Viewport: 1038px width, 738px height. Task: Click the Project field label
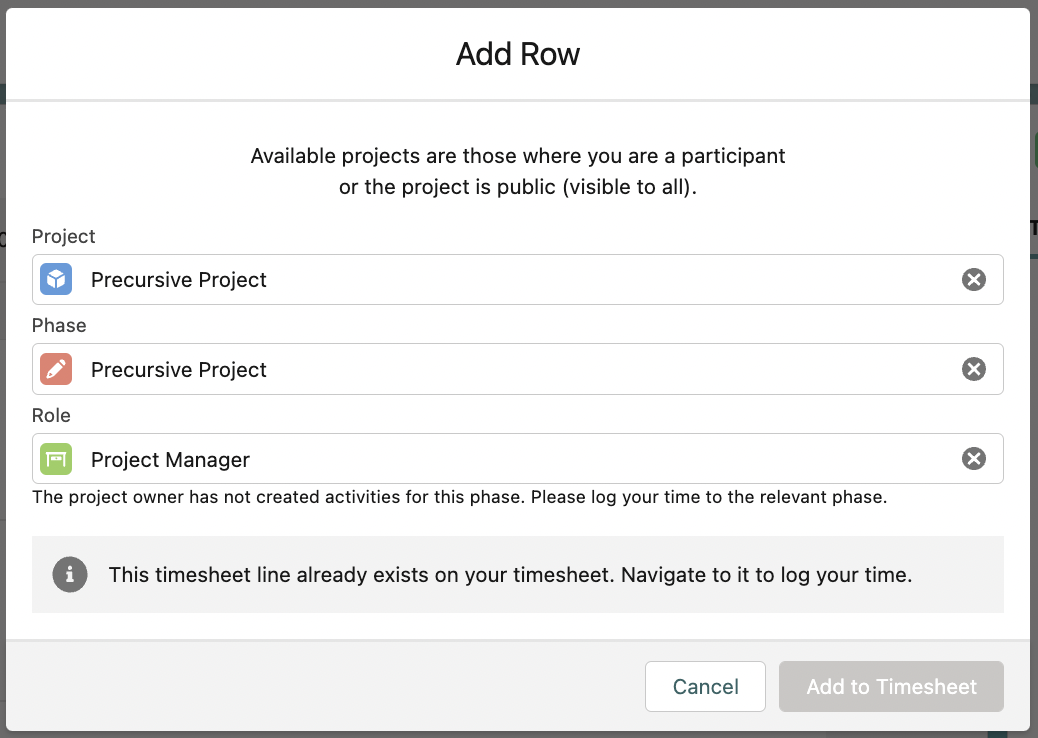(x=64, y=236)
